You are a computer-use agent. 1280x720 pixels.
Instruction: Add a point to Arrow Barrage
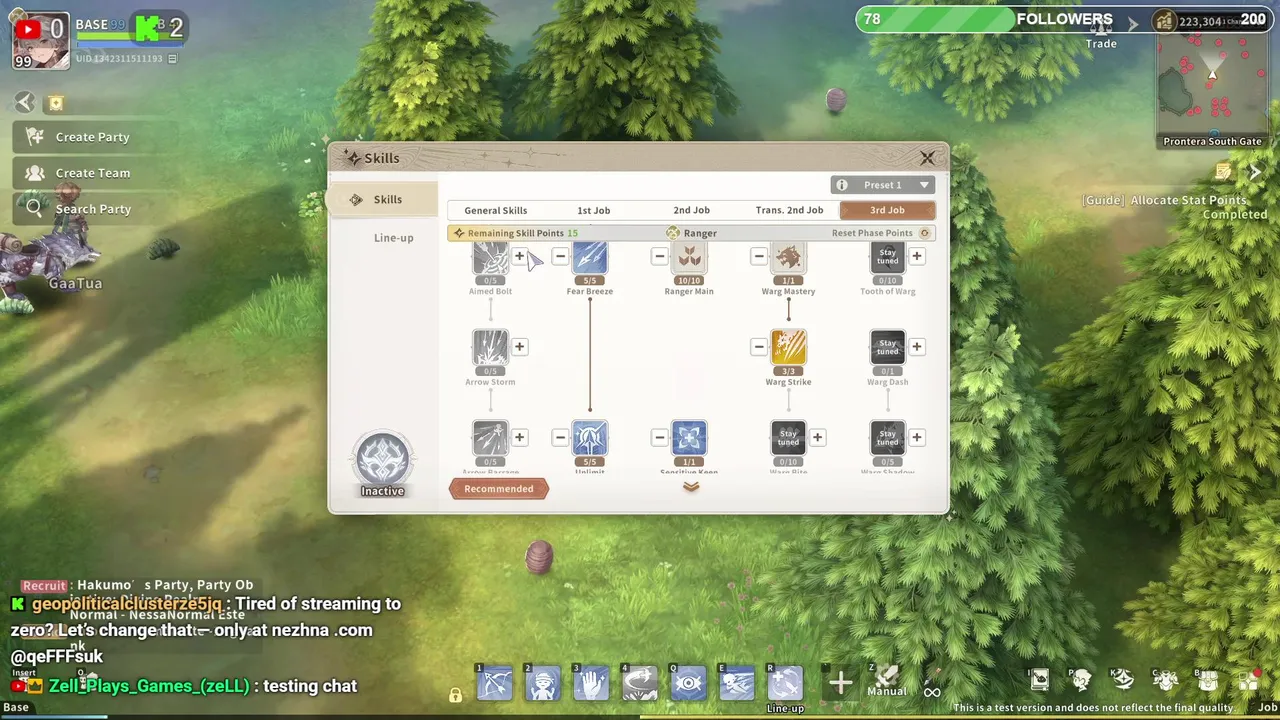[x=519, y=437]
